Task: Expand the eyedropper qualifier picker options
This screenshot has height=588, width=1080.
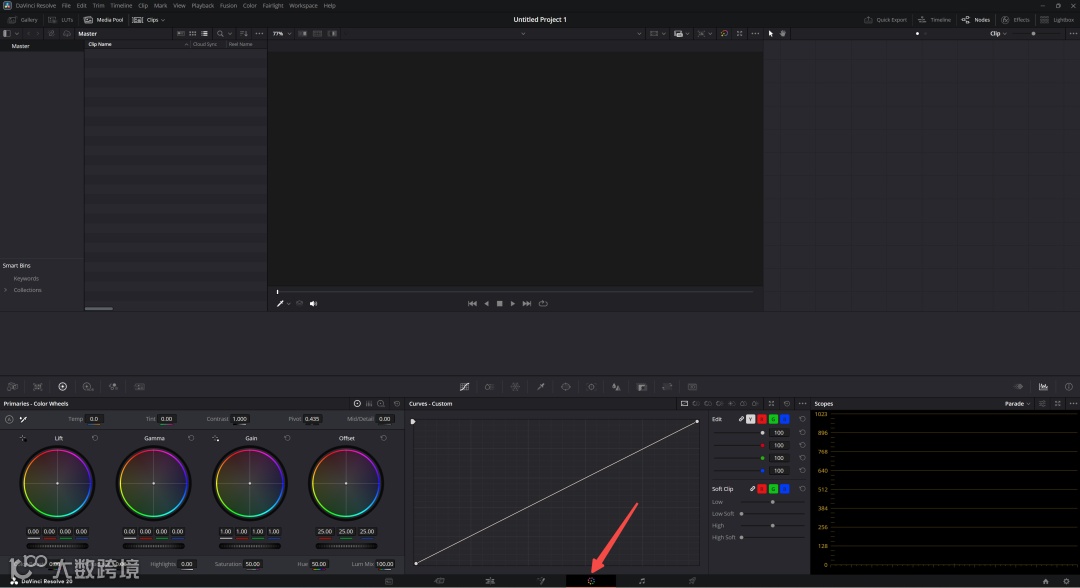Action: [289, 304]
